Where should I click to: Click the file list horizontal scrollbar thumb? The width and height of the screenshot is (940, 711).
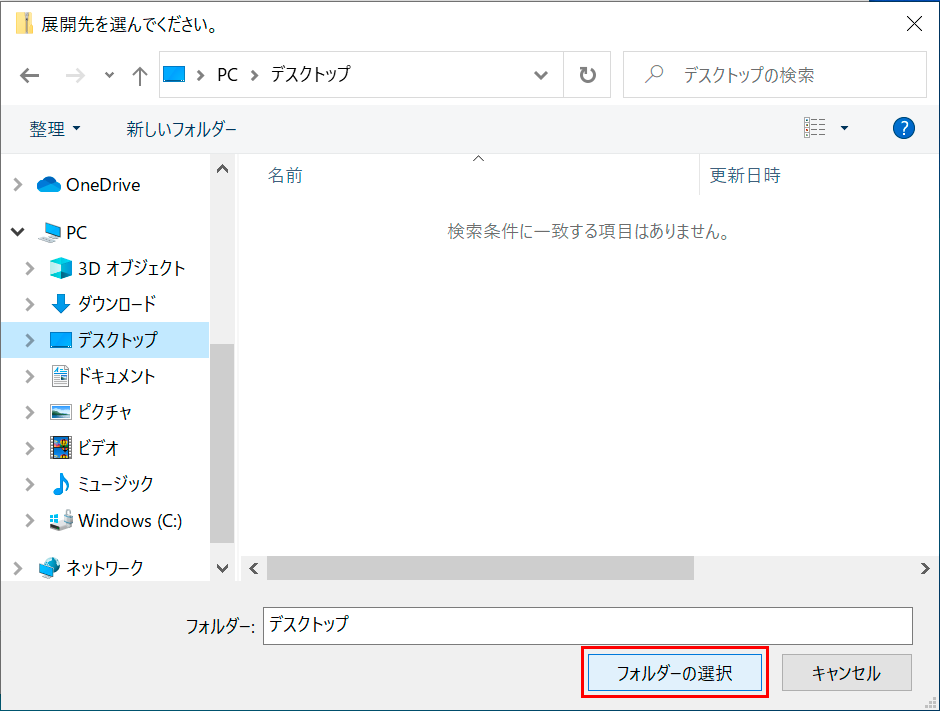(x=480, y=568)
